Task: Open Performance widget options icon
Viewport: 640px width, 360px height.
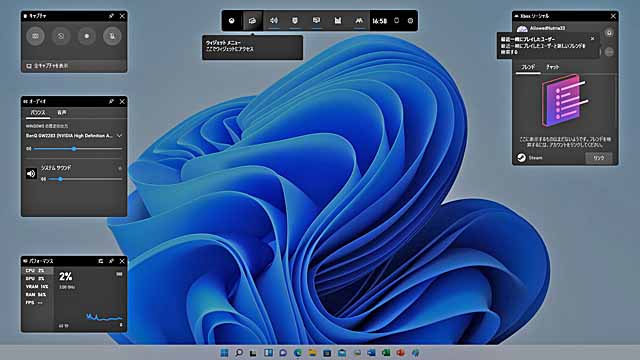Action: point(100,261)
